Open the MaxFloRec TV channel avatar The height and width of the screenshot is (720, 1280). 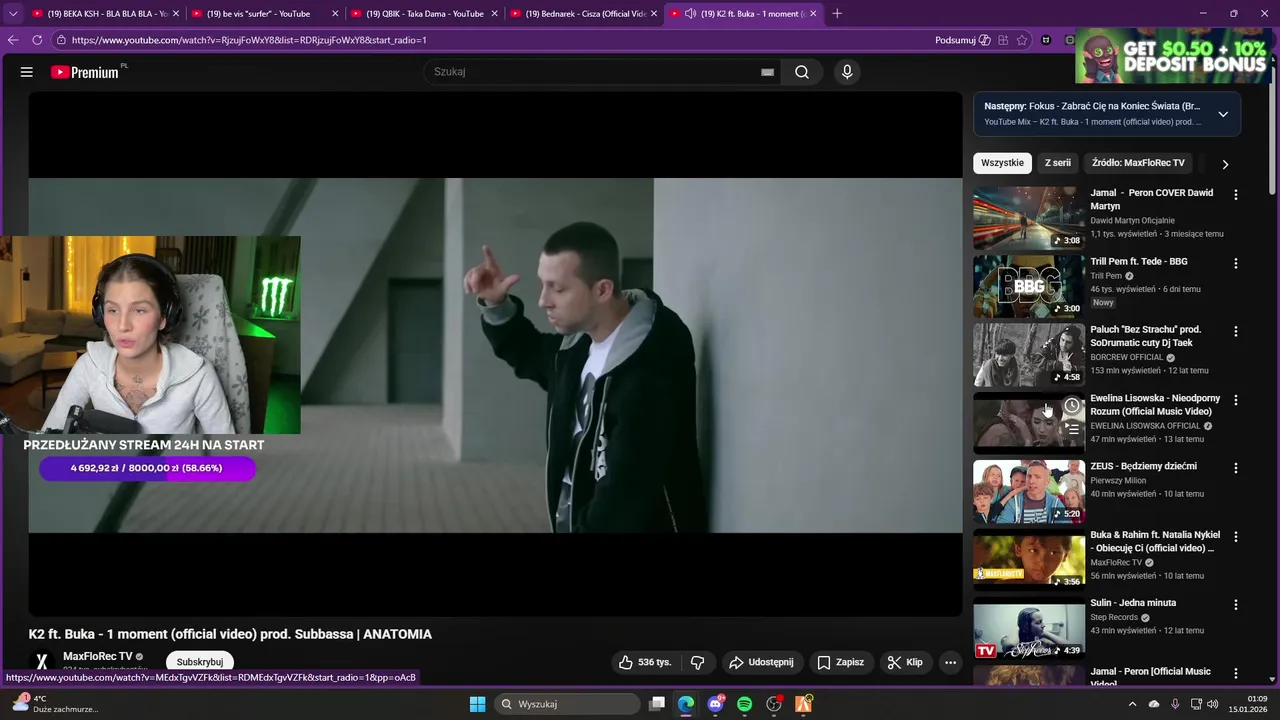pyautogui.click(x=42, y=661)
